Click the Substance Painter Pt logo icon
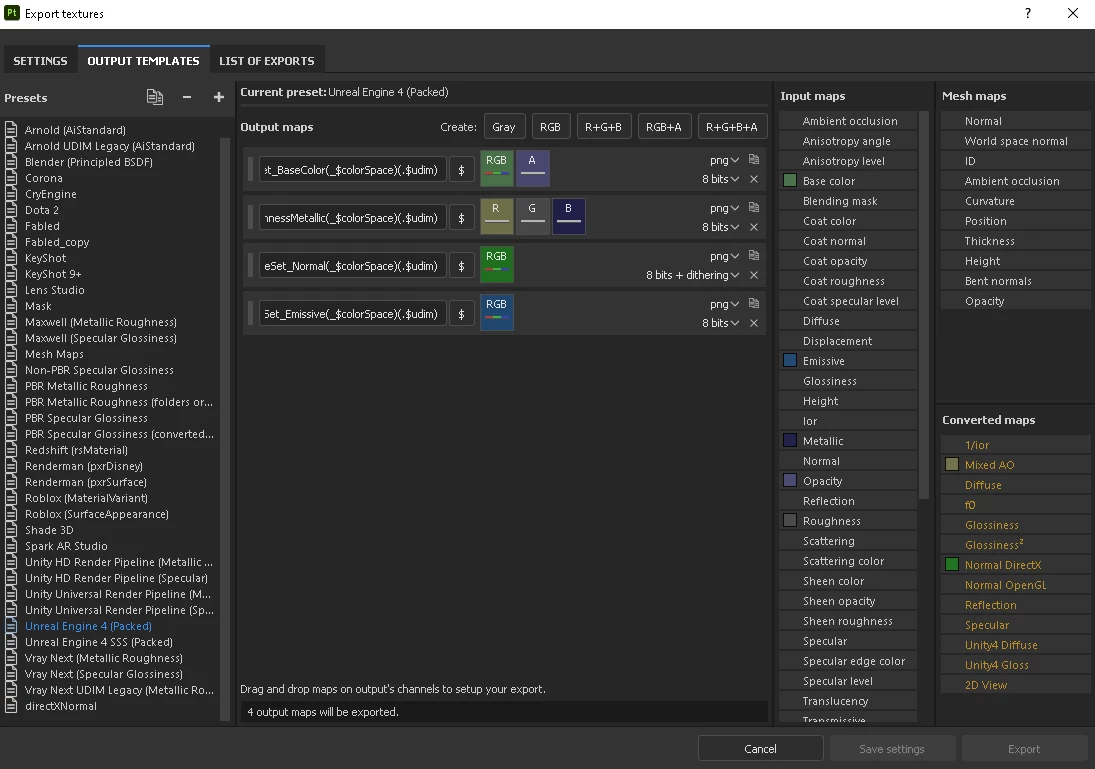The image size is (1095, 769). click(12, 13)
